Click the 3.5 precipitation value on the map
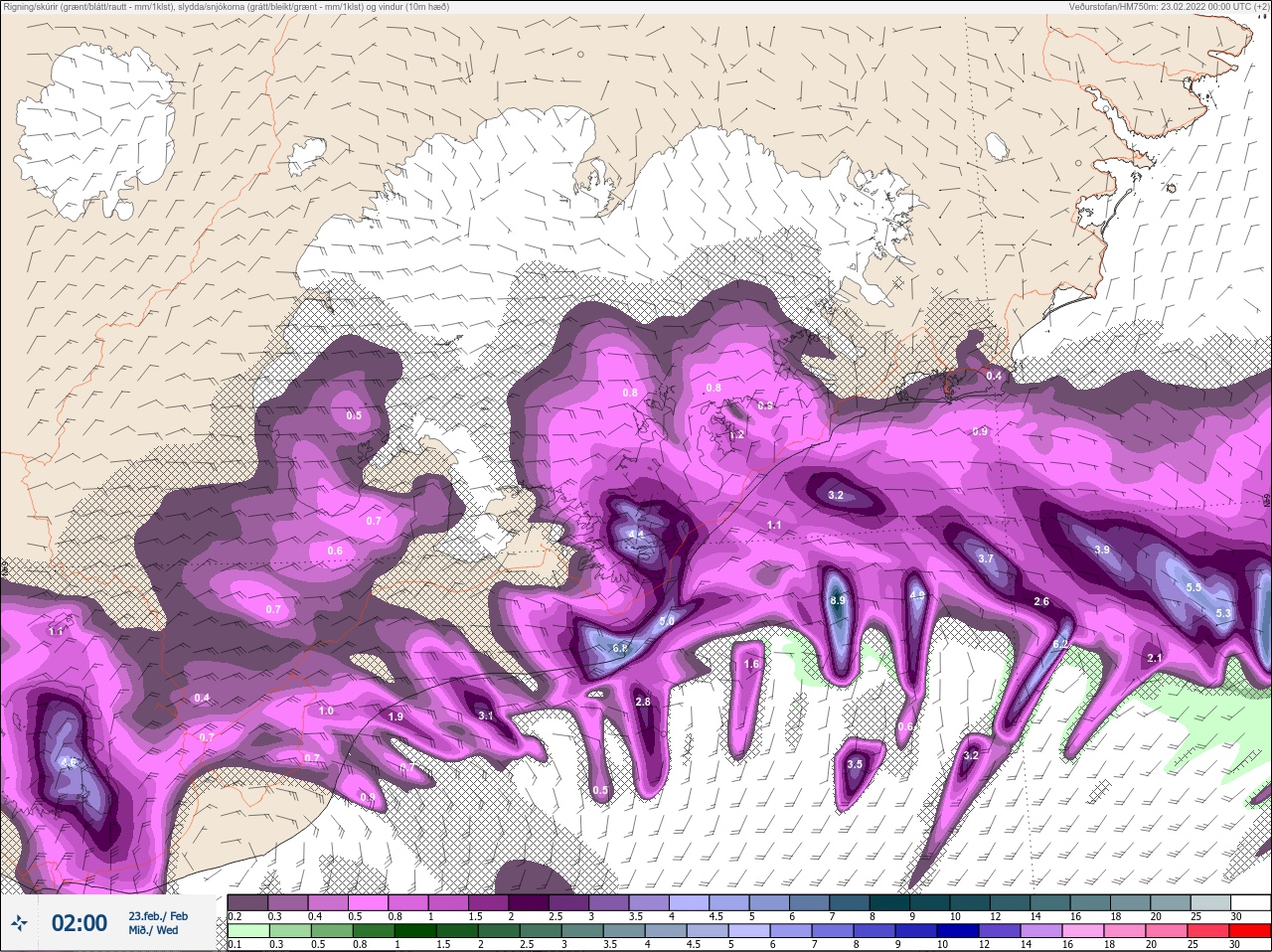 [x=856, y=764]
